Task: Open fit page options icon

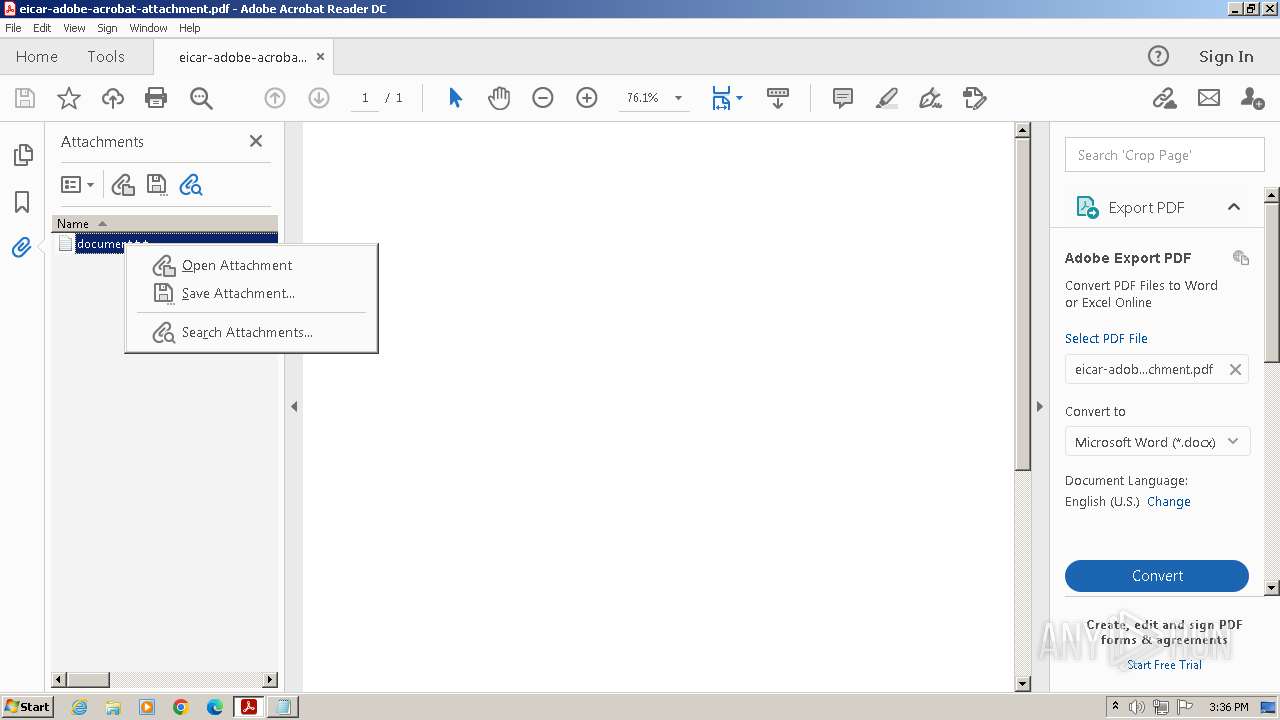Action: click(726, 98)
